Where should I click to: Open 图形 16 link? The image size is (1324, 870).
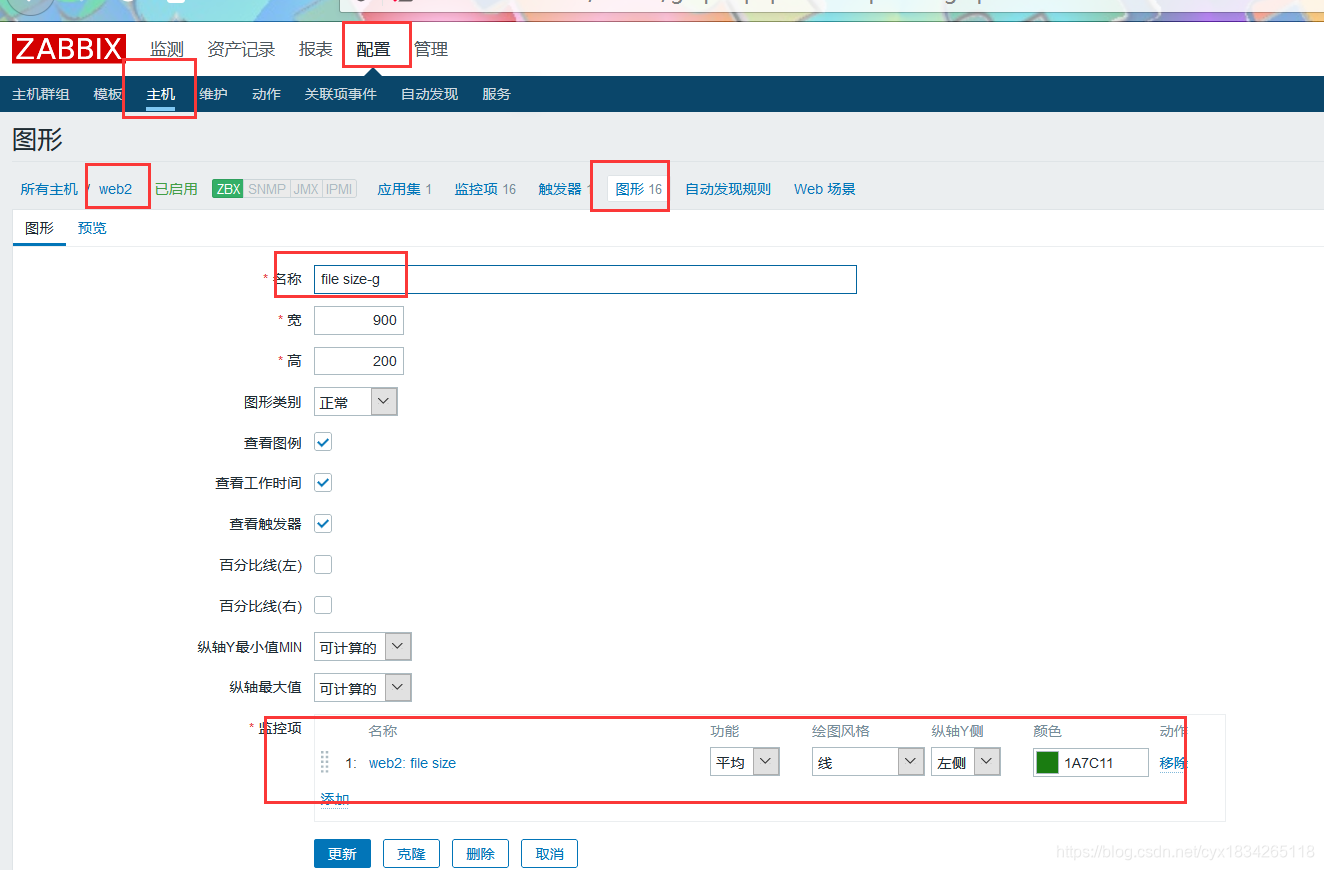[638, 189]
